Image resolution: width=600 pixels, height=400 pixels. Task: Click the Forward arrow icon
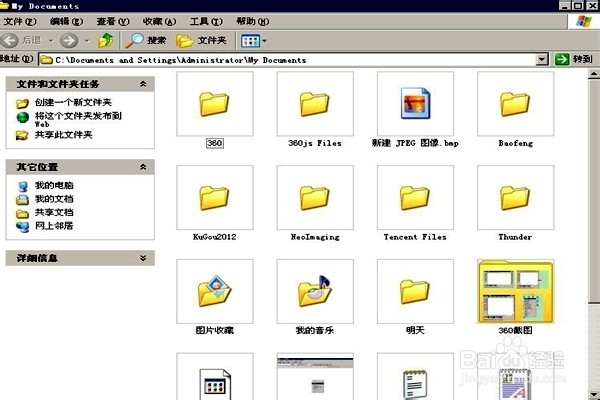[69, 40]
